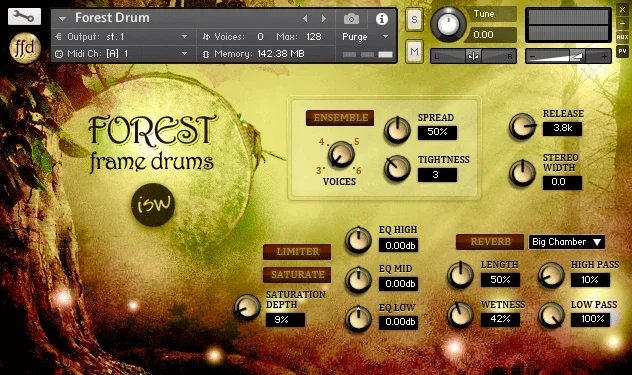
Task: Click the EQ MID 0.00db value
Action: tap(398, 284)
